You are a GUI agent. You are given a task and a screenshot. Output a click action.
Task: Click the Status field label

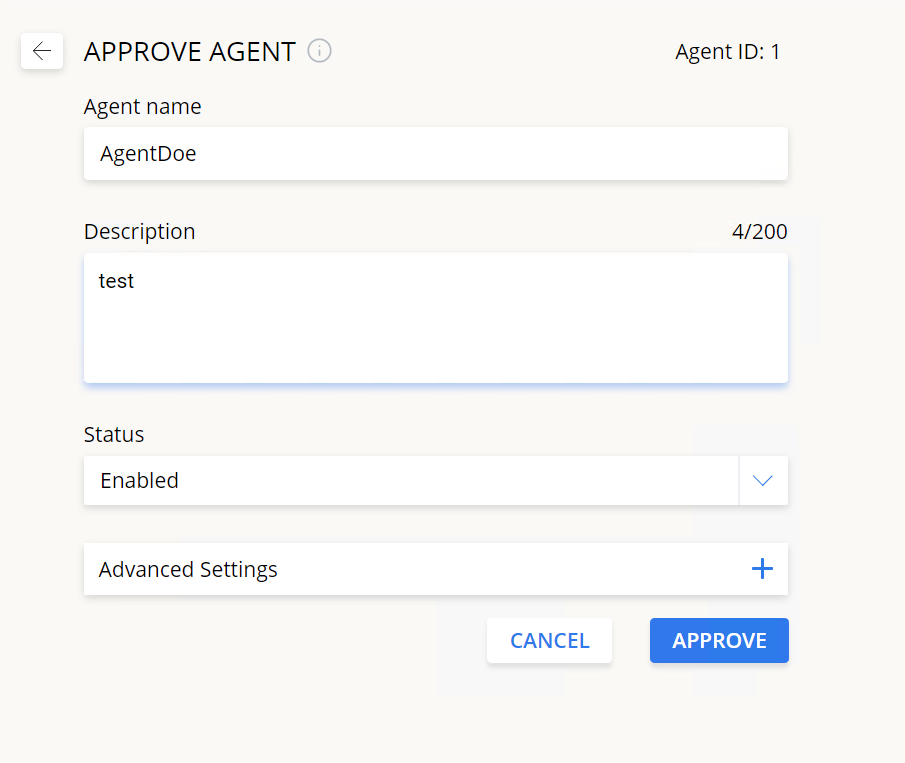pyautogui.click(x=114, y=435)
